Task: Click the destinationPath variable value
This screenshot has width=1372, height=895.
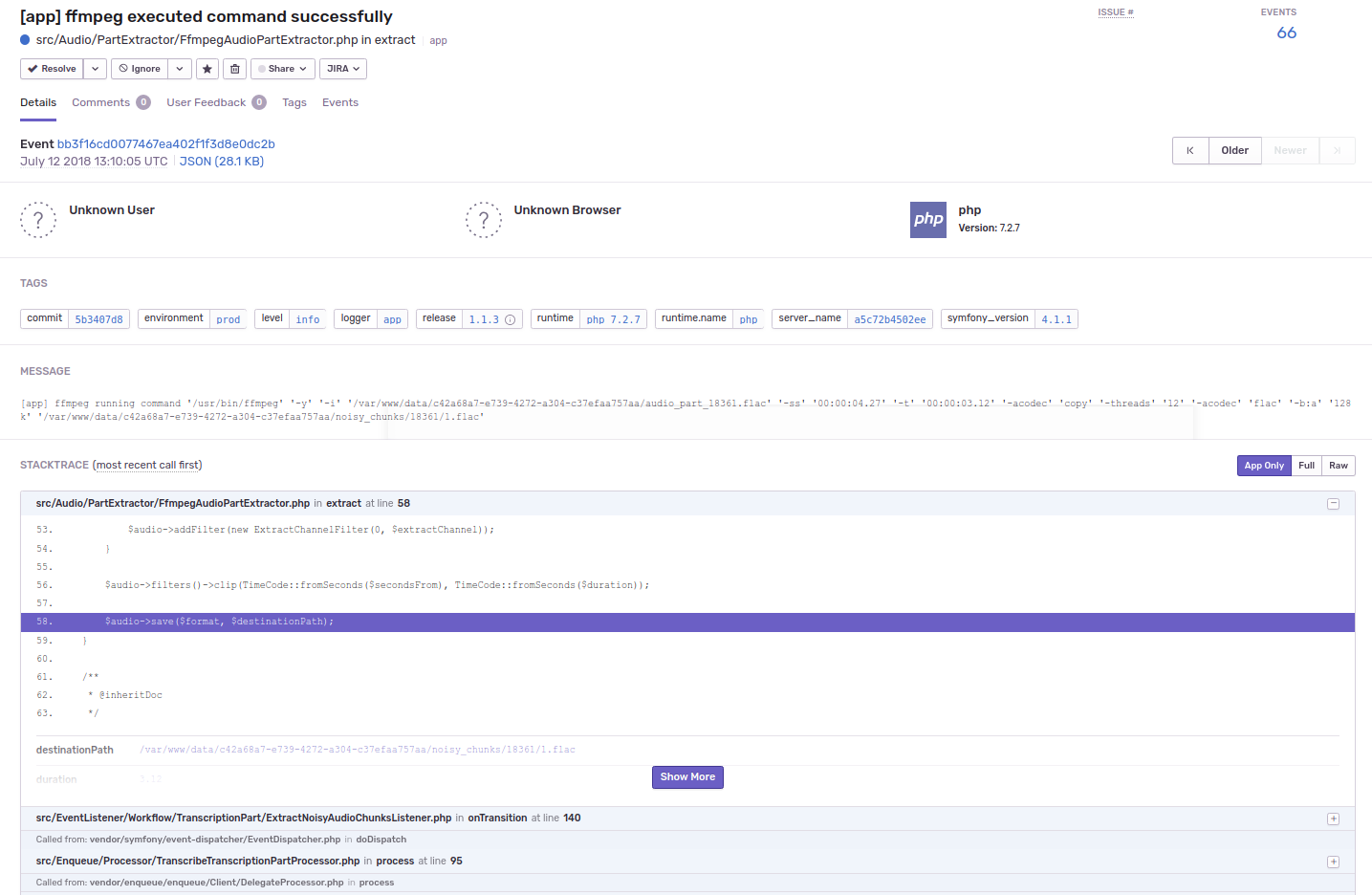Action: click(358, 750)
